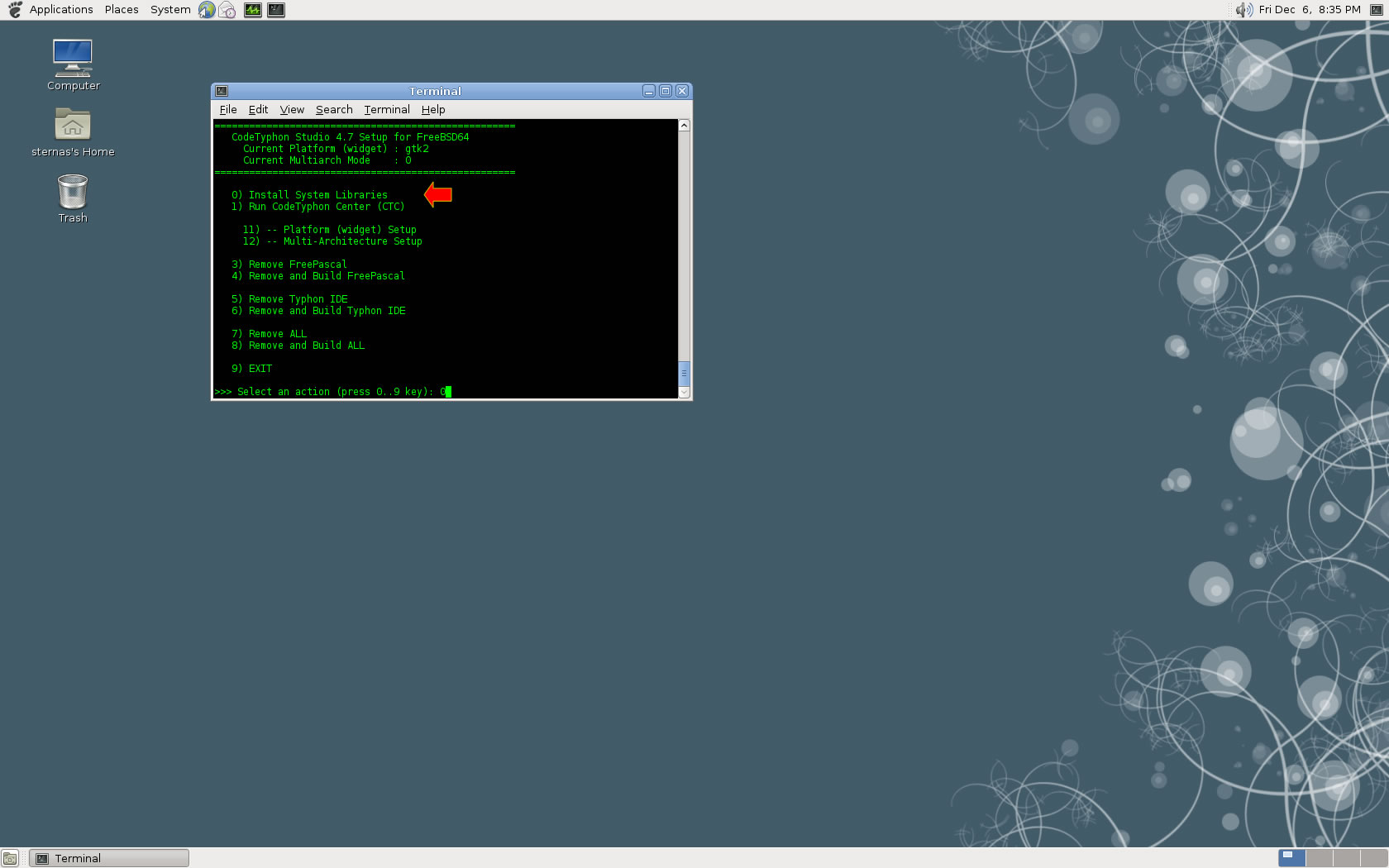Click the Show Desktop button in the bottom panel

click(10, 858)
